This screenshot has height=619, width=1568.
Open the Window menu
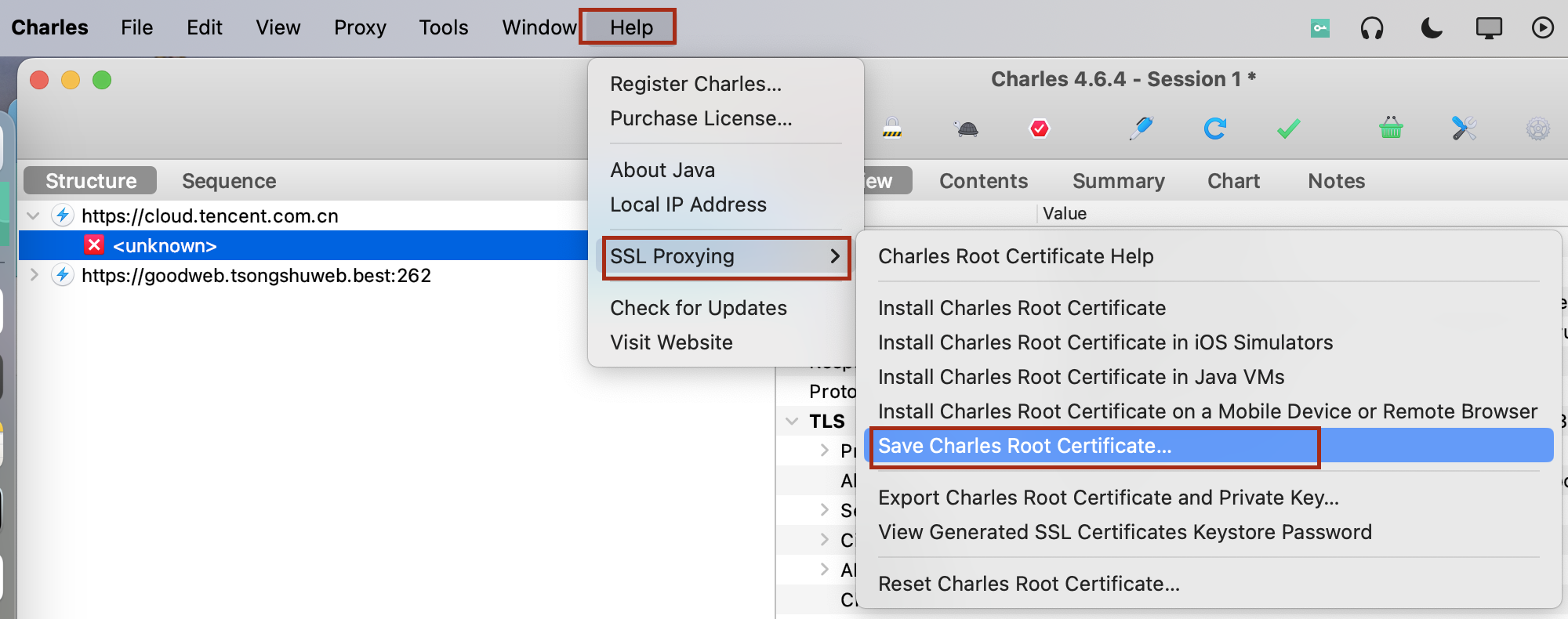[539, 27]
